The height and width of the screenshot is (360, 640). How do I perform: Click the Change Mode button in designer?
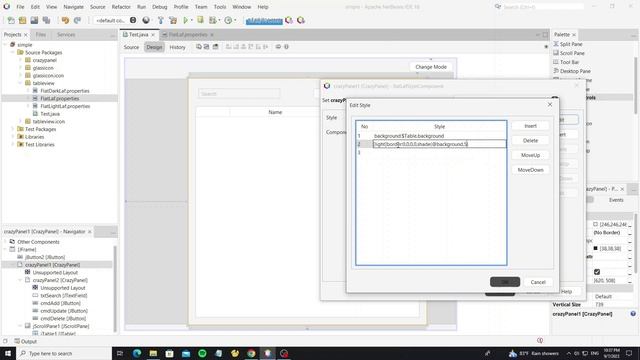pyautogui.click(x=431, y=67)
